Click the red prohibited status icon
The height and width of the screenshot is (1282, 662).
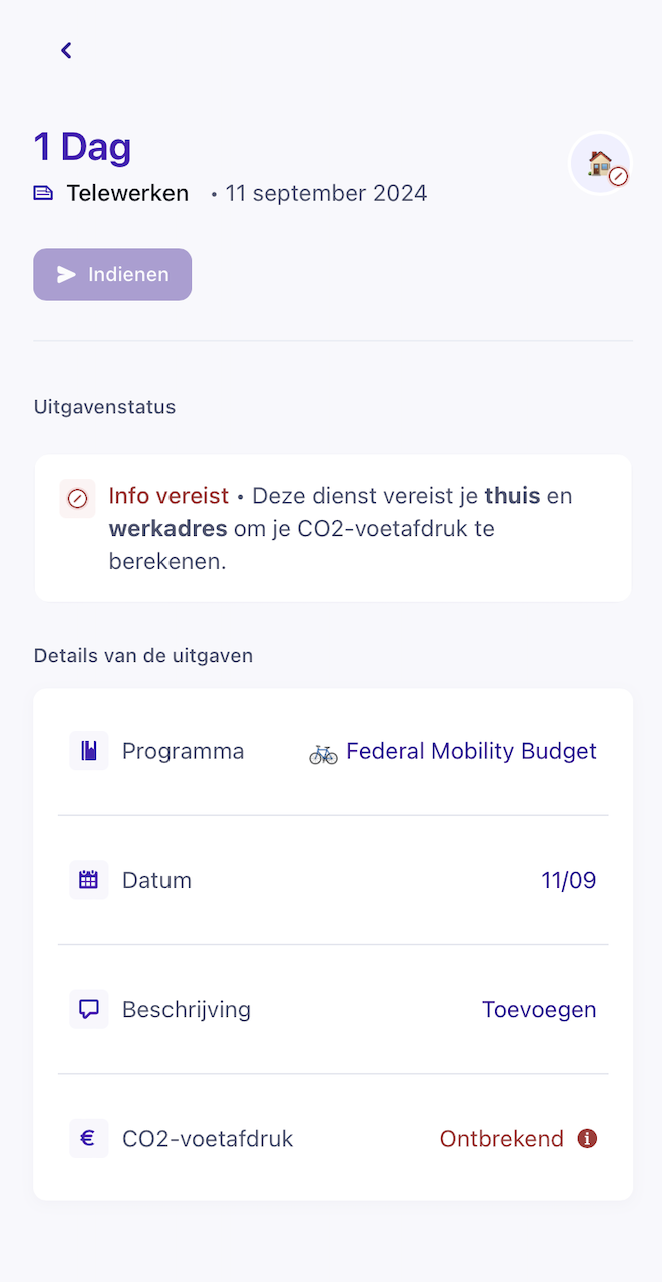point(77,498)
